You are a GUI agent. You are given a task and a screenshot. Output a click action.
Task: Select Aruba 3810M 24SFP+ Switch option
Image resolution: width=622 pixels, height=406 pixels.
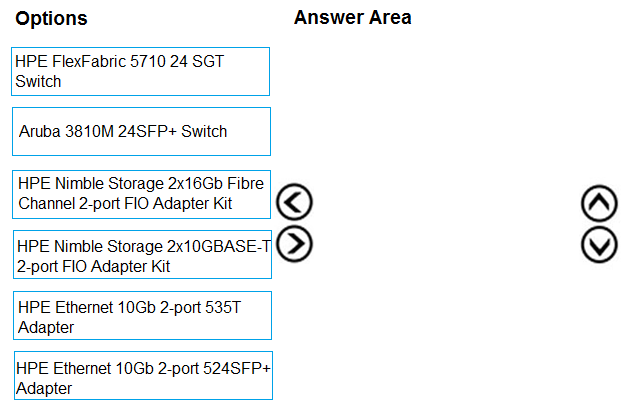pos(141,131)
